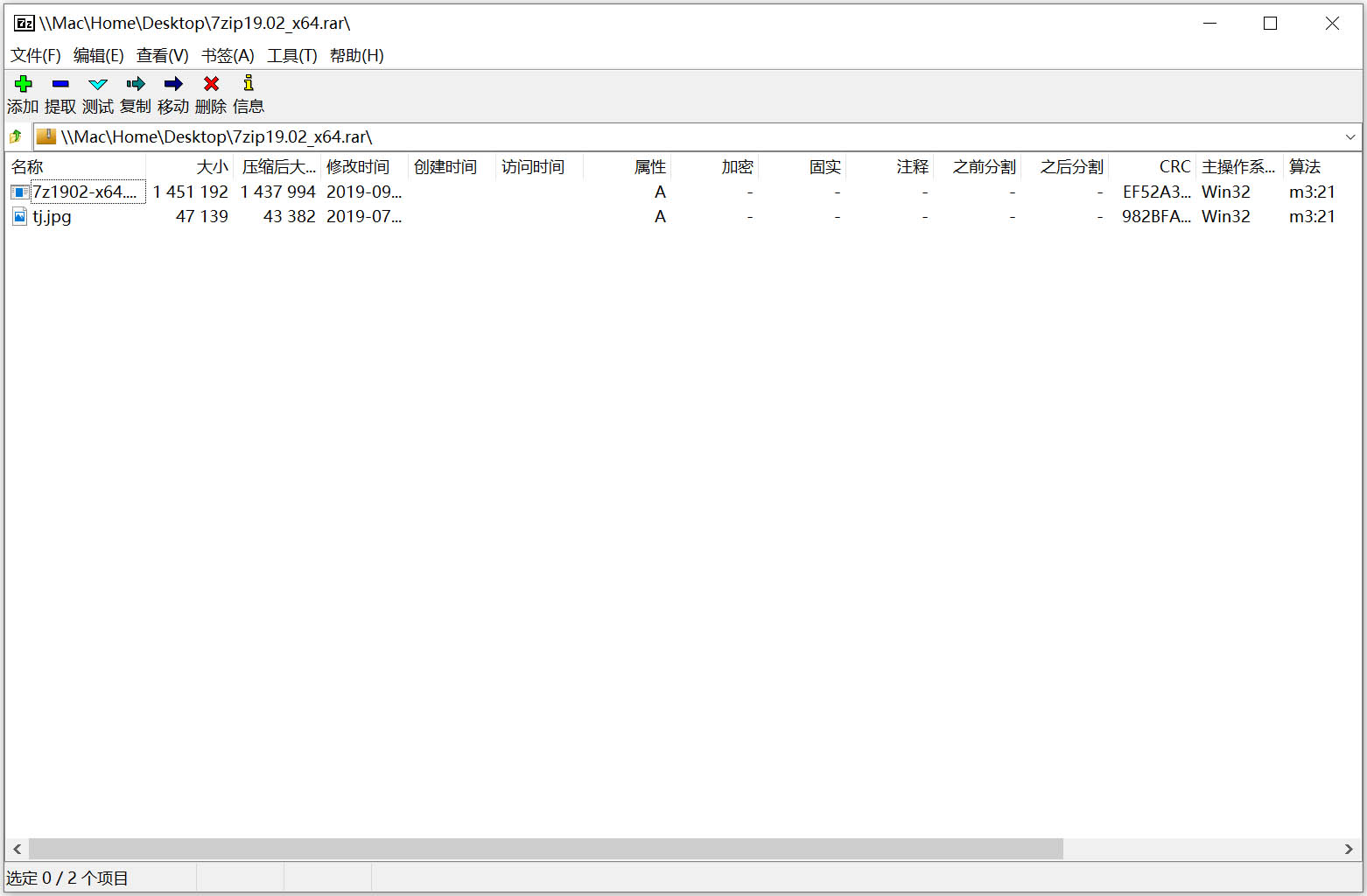Screen dimensions: 1367x896
Task: Sort by 大小 (Size) column header
Action: pyautogui.click(x=190, y=167)
